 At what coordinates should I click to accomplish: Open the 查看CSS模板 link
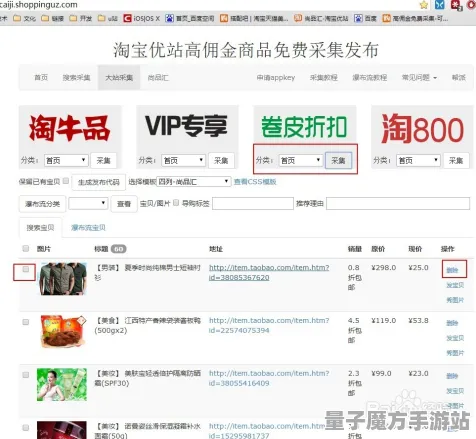[255, 182]
